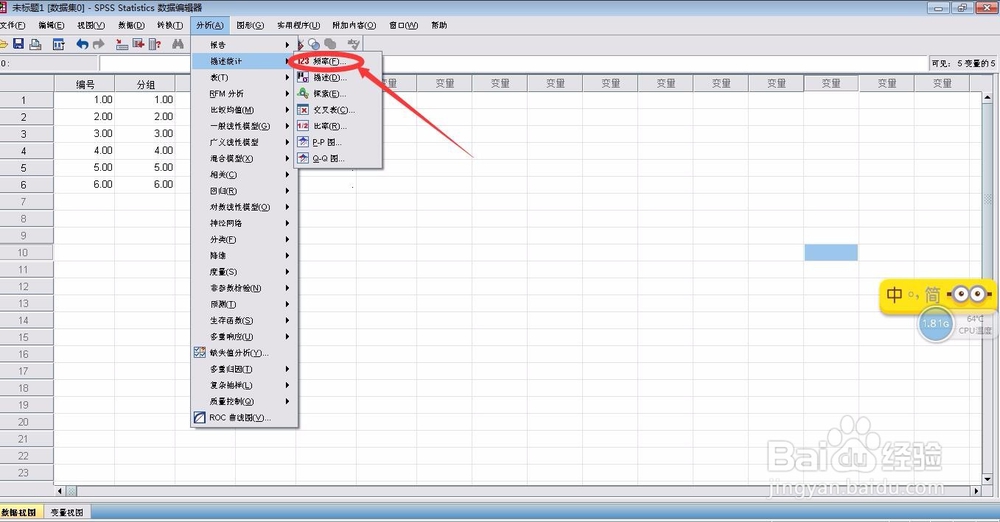Click the Variables info icon with question mark
The image size is (1000, 522).
coord(155,43)
